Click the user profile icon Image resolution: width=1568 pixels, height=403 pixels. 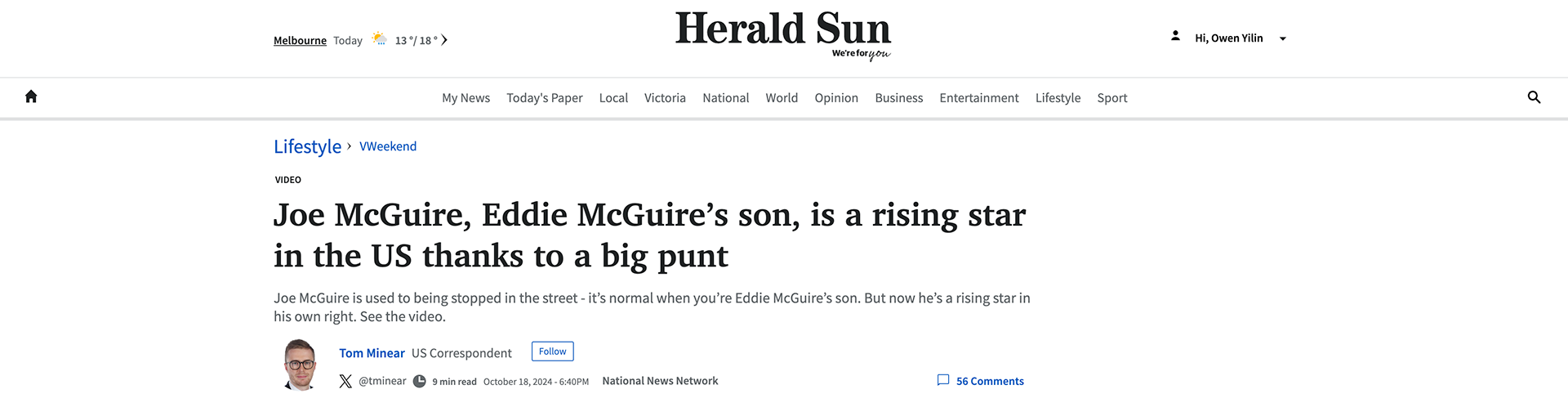1175,36
